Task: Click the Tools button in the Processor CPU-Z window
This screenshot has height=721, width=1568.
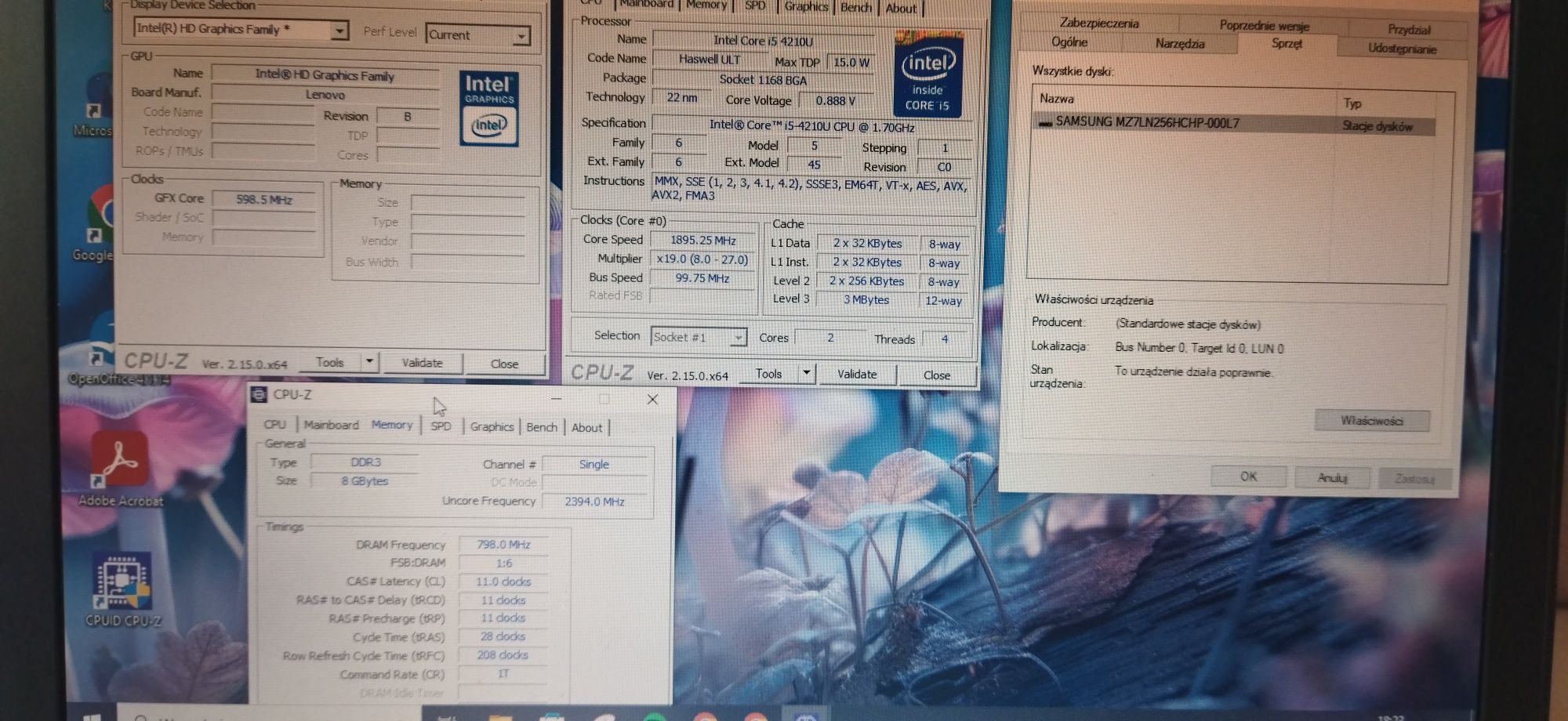Action: click(x=768, y=374)
